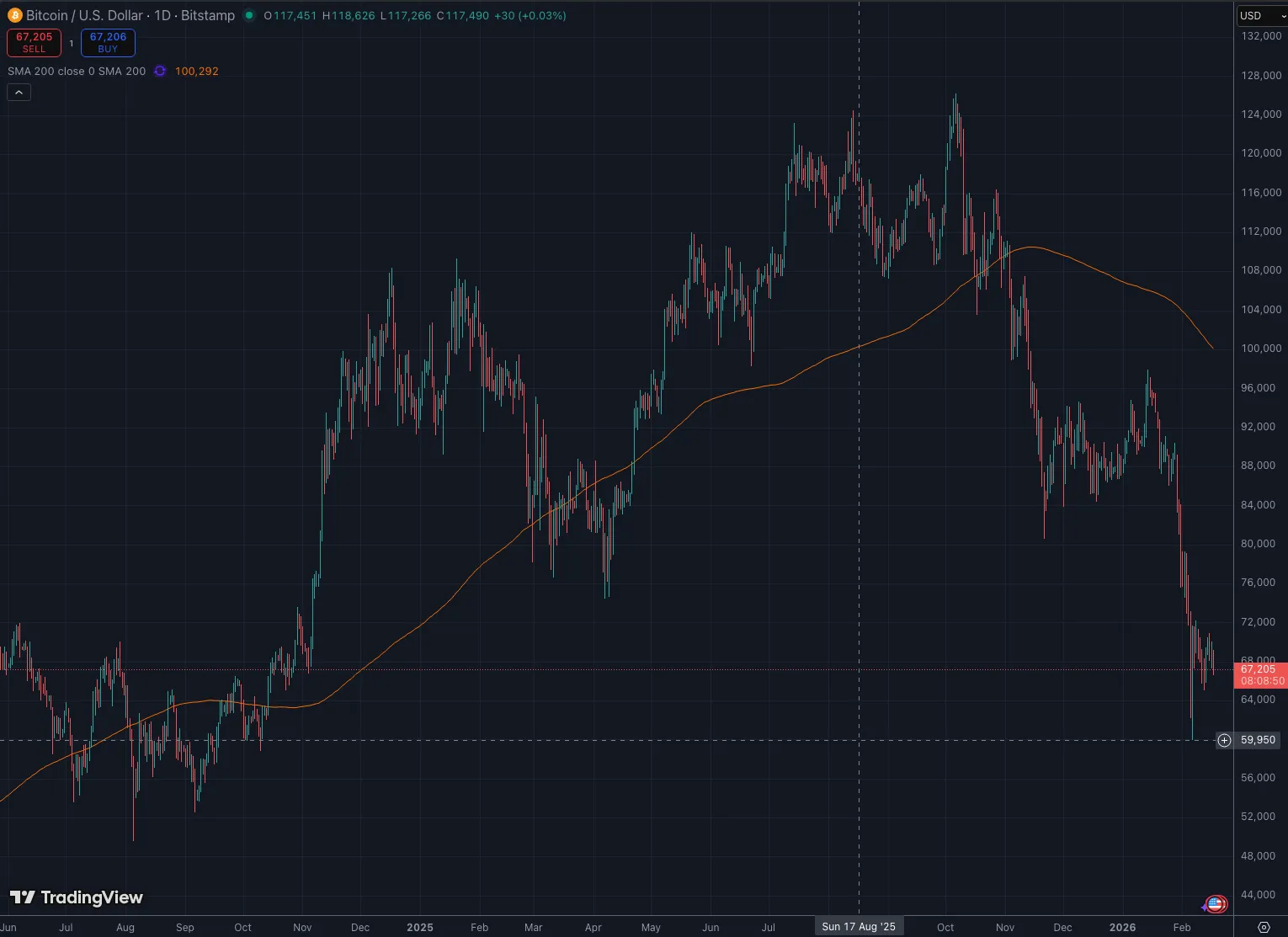
Task: Select the SMA 200 indicator label
Action: click(77, 72)
